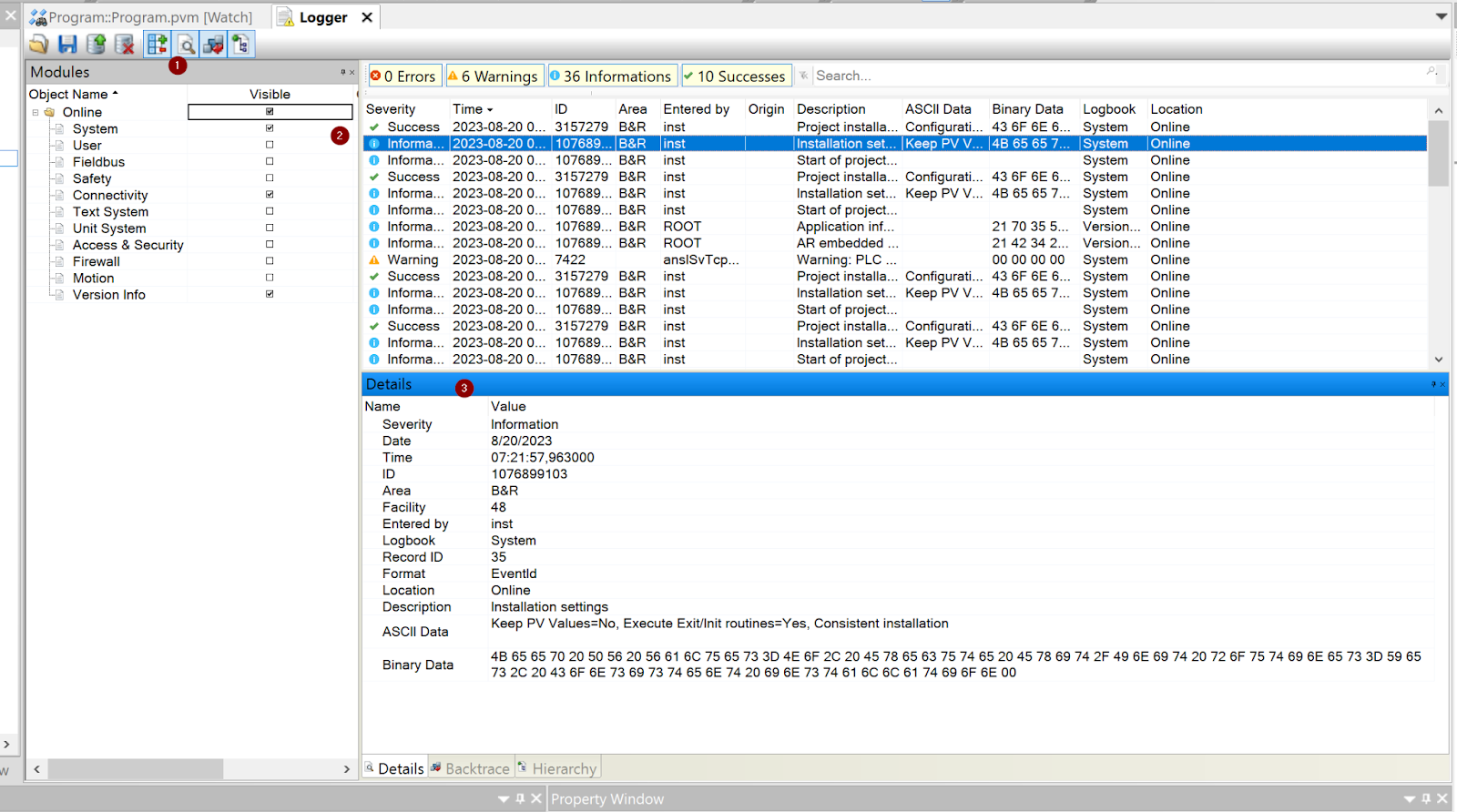Click Logbook column header
The image size is (1457, 812).
tap(1109, 109)
